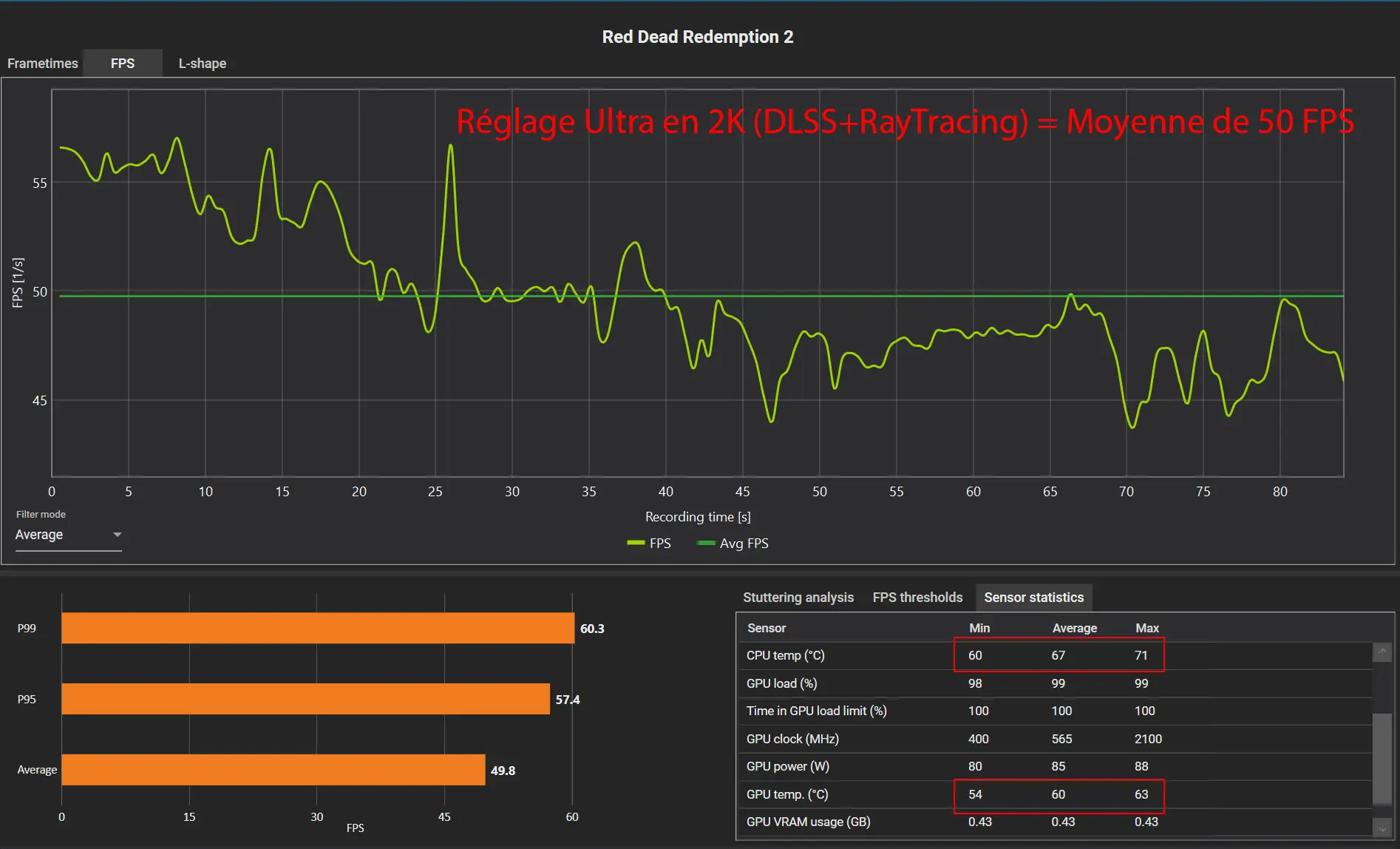Click the 60.3 P99 value label
Screen dimensions: 1400x849
click(592, 629)
